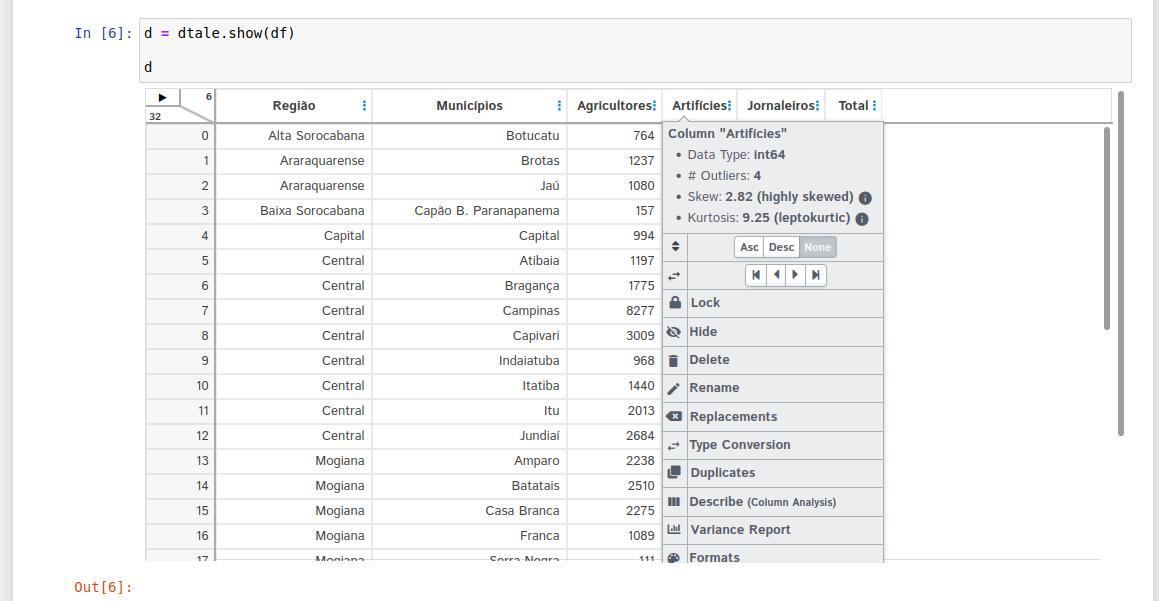
Task: Click the Type Conversion arrows icon
Action: pos(673,446)
